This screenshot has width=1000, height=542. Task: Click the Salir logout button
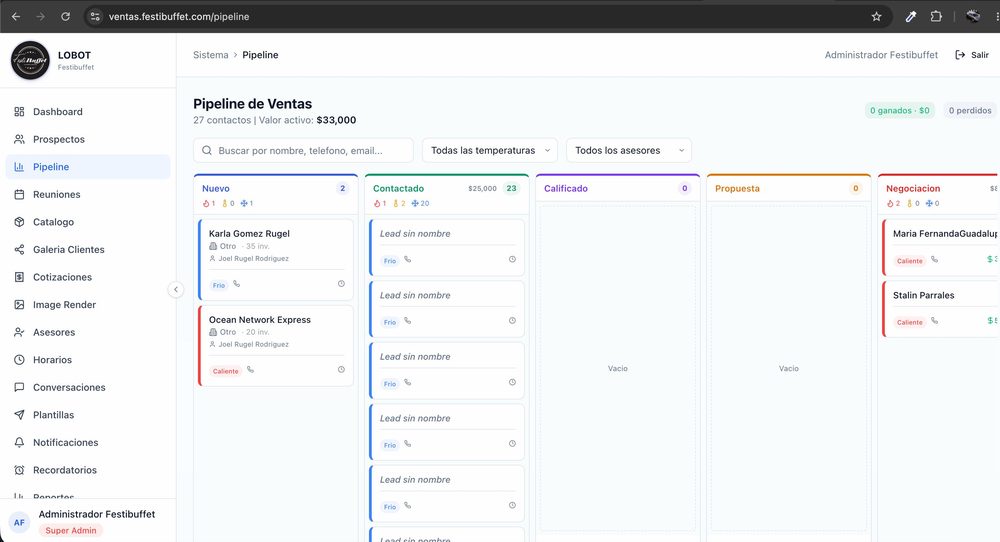[x=972, y=55]
